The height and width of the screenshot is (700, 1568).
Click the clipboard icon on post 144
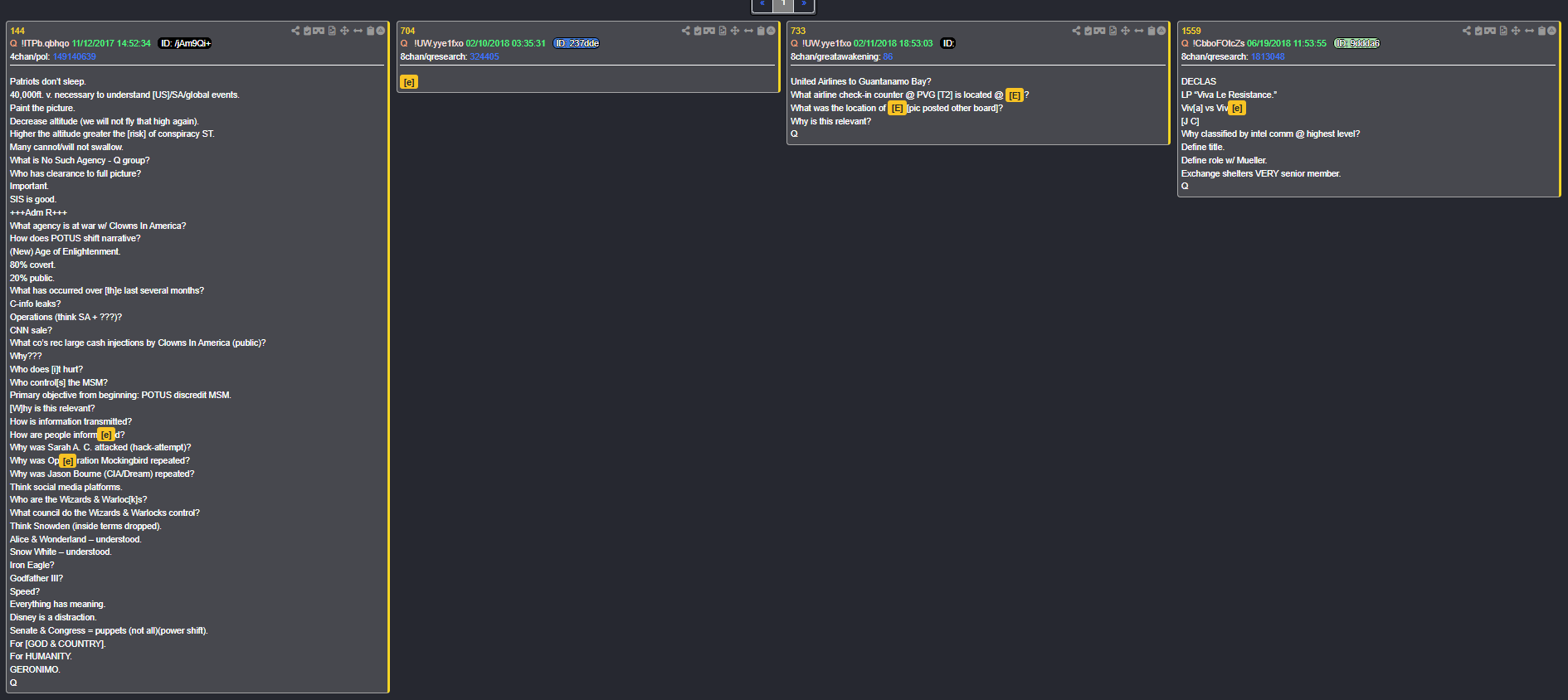371,31
